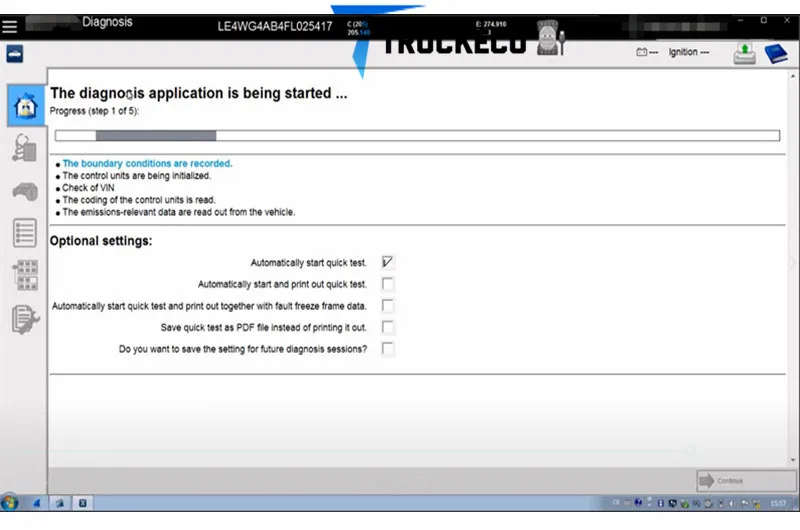Click the second pinned taskbar app icon
Image resolution: width=800 pixels, height=530 pixels.
60,503
